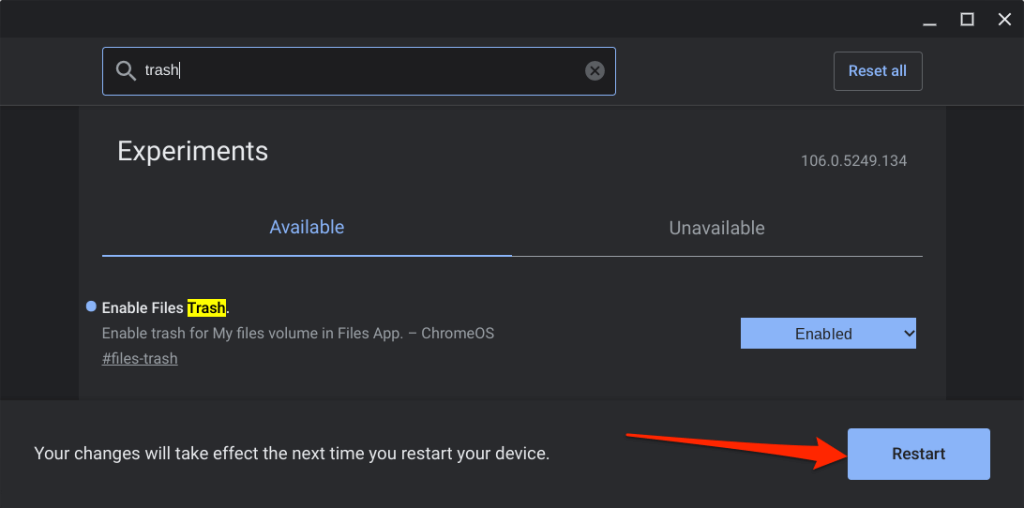Click the Restart button
Image resolution: width=1024 pixels, height=508 pixels.
[x=918, y=454]
